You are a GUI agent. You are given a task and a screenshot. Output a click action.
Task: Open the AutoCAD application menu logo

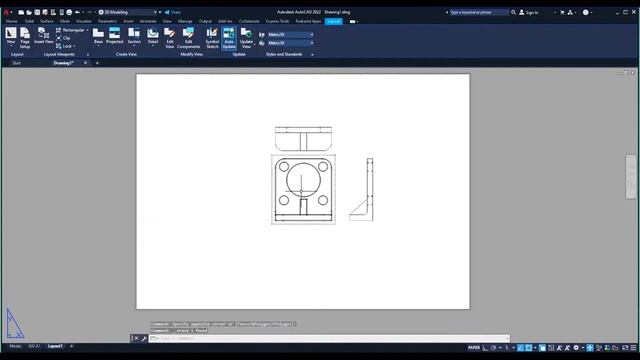(x=6, y=12)
